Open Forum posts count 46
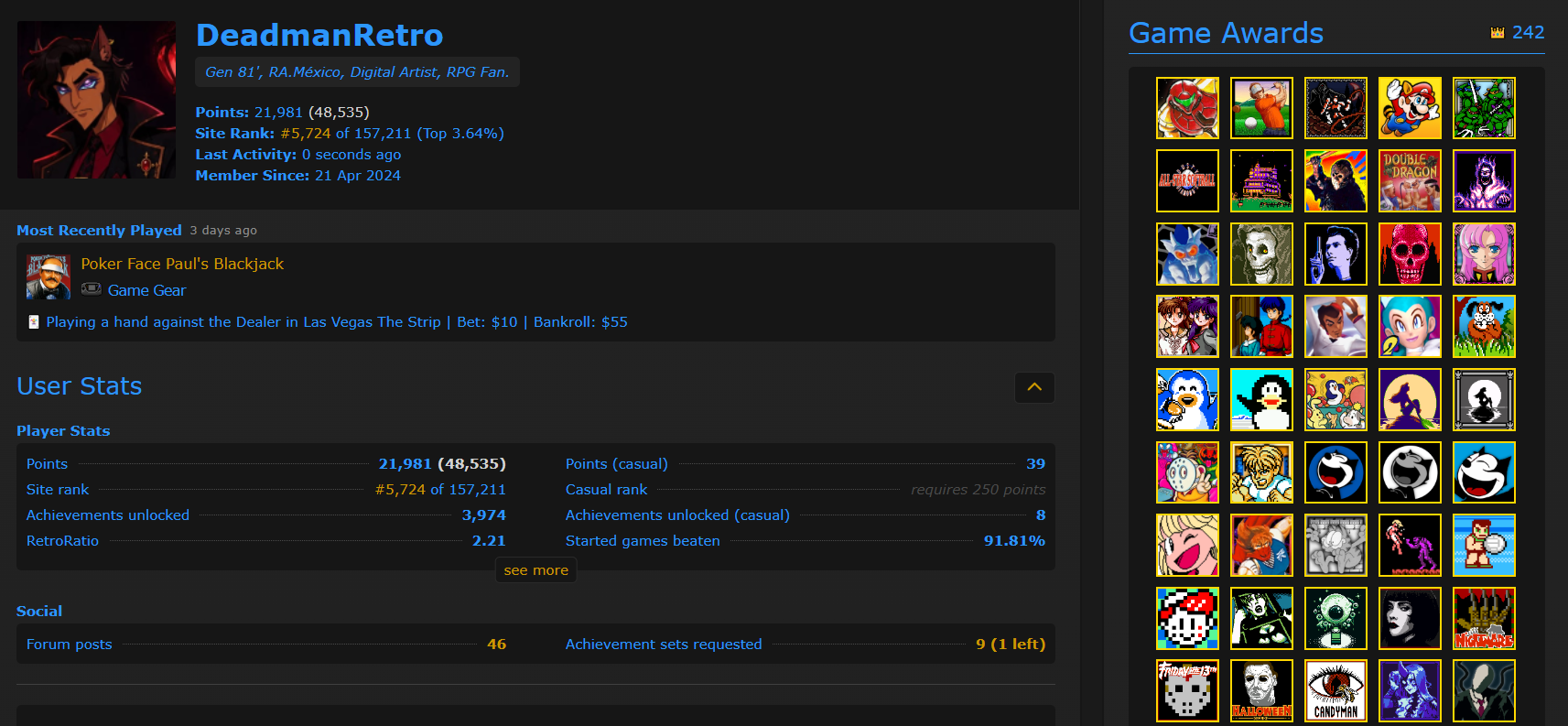Viewport: 1568px width, 726px height. tap(496, 644)
